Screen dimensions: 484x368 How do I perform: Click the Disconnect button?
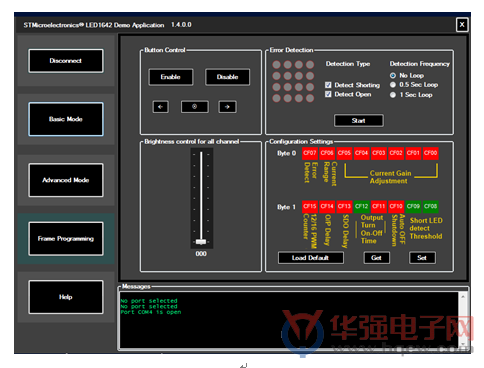(66, 61)
